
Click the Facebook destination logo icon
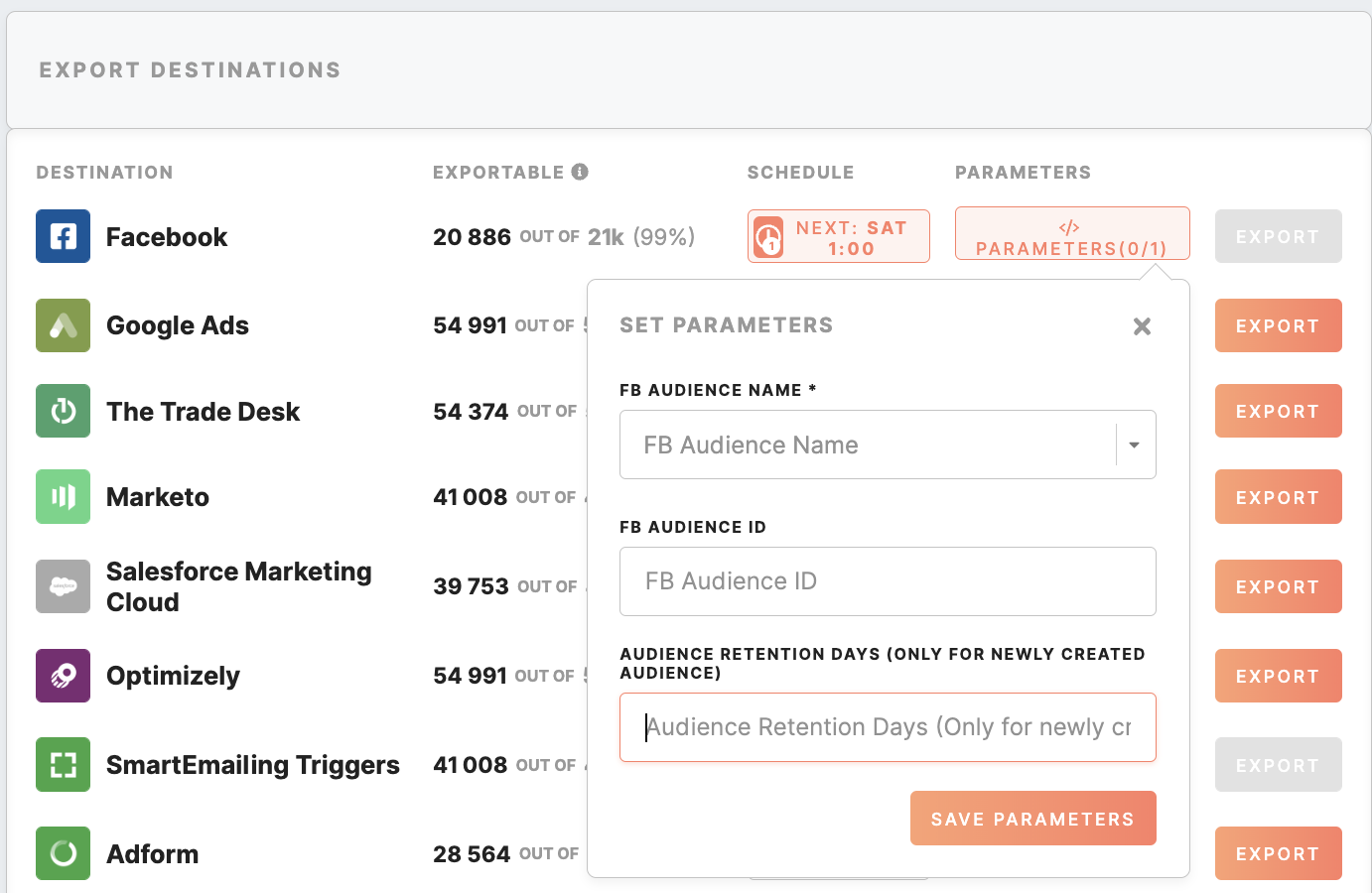63,236
